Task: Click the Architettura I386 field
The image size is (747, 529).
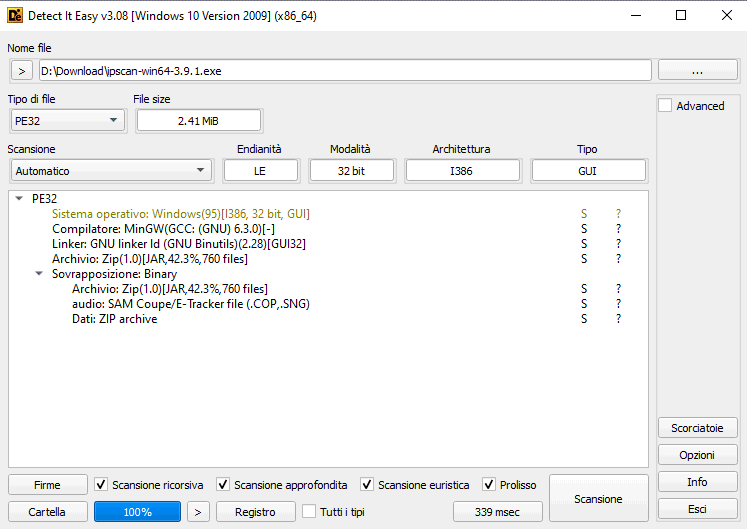Action: pyautogui.click(x=462, y=171)
